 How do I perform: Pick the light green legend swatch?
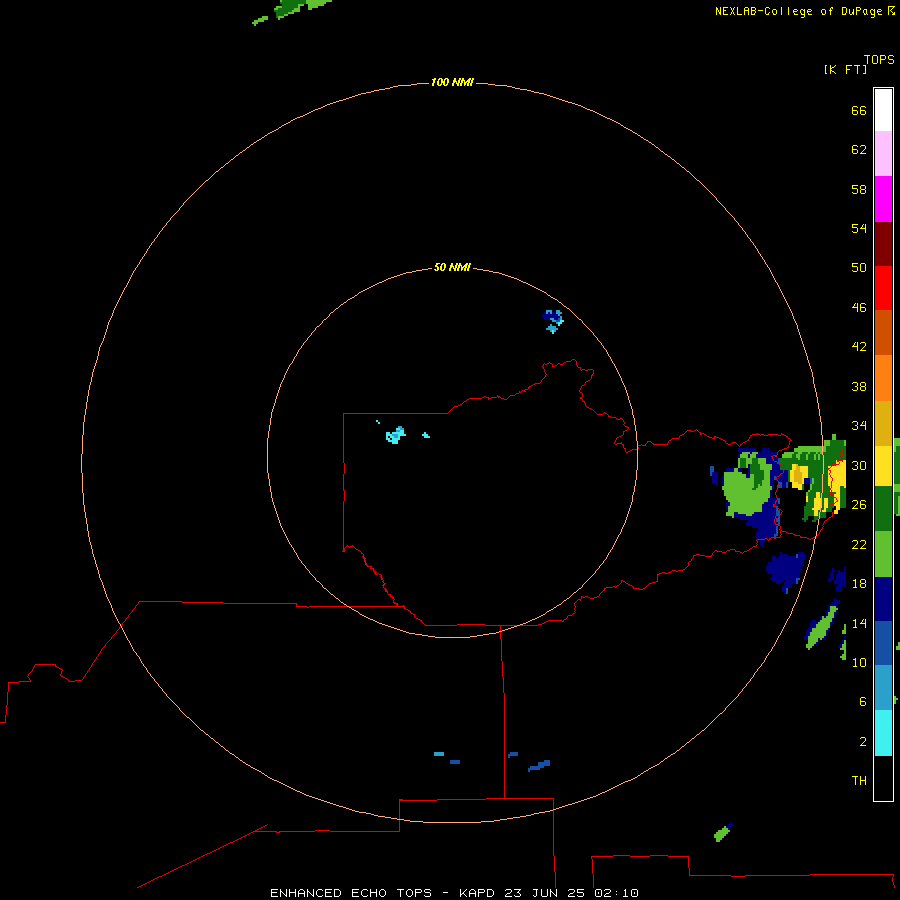[x=883, y=554]
